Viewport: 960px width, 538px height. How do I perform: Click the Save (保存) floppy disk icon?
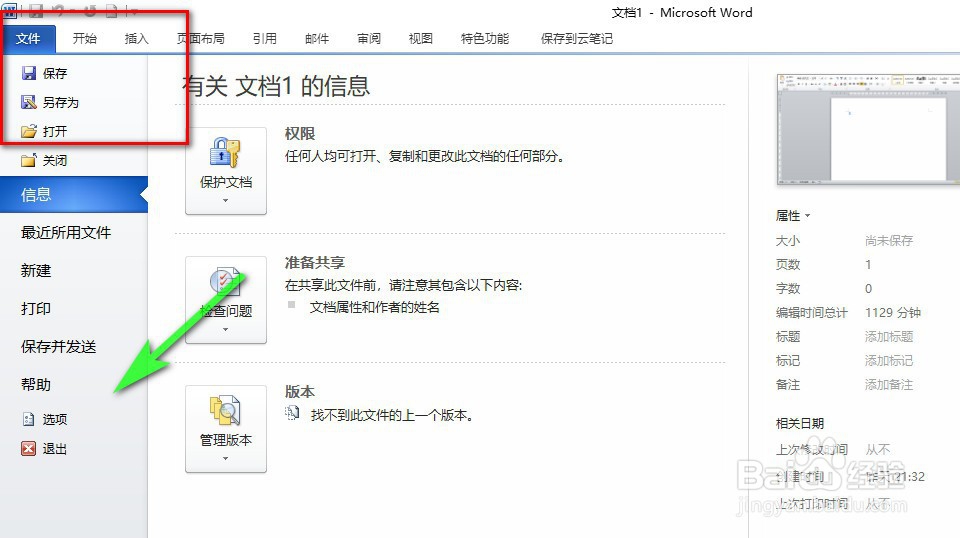point(29,73)
